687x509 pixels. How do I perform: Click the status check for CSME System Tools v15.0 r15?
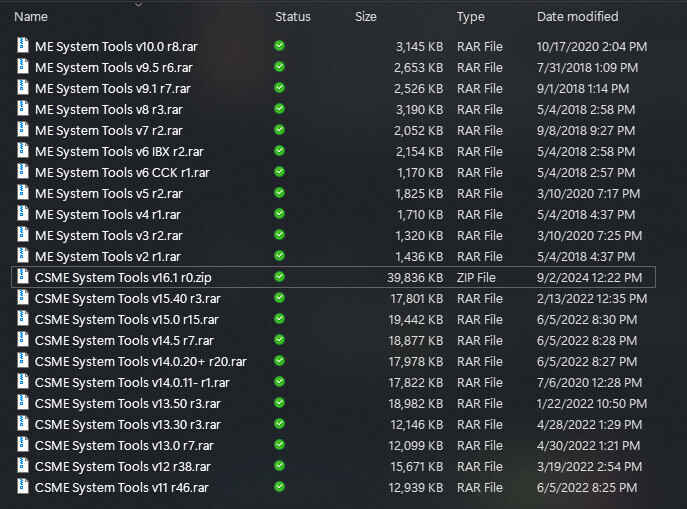tap(280, 319)
